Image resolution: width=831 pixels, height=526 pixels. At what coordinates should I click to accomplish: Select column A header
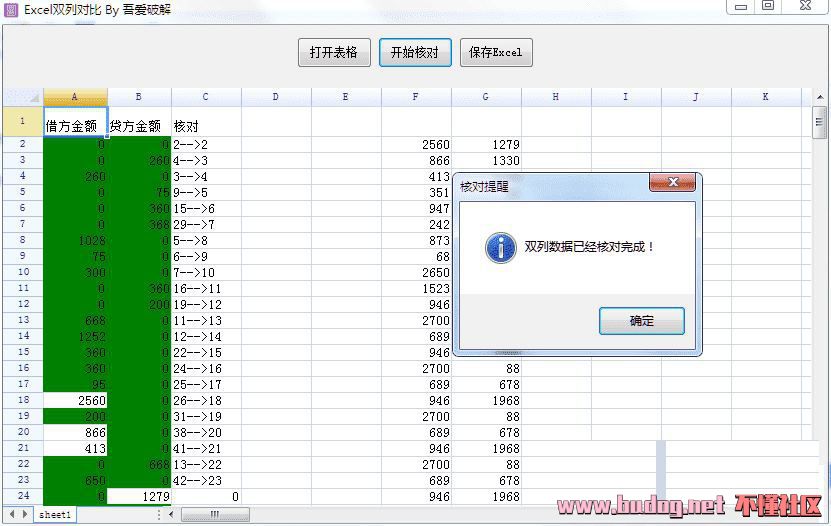(75, 97)
